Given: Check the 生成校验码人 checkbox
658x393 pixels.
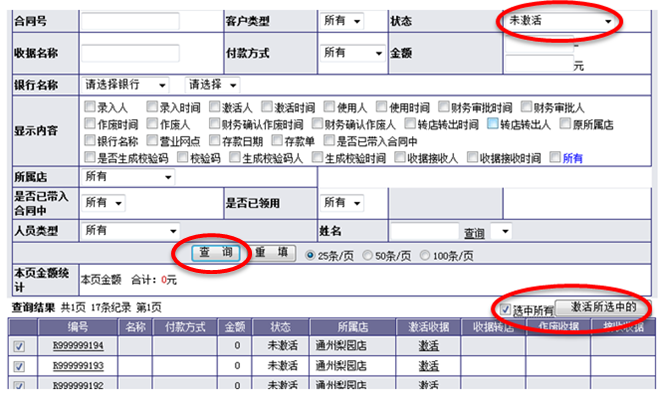Looking at the screenshot, I should [235, 157].
